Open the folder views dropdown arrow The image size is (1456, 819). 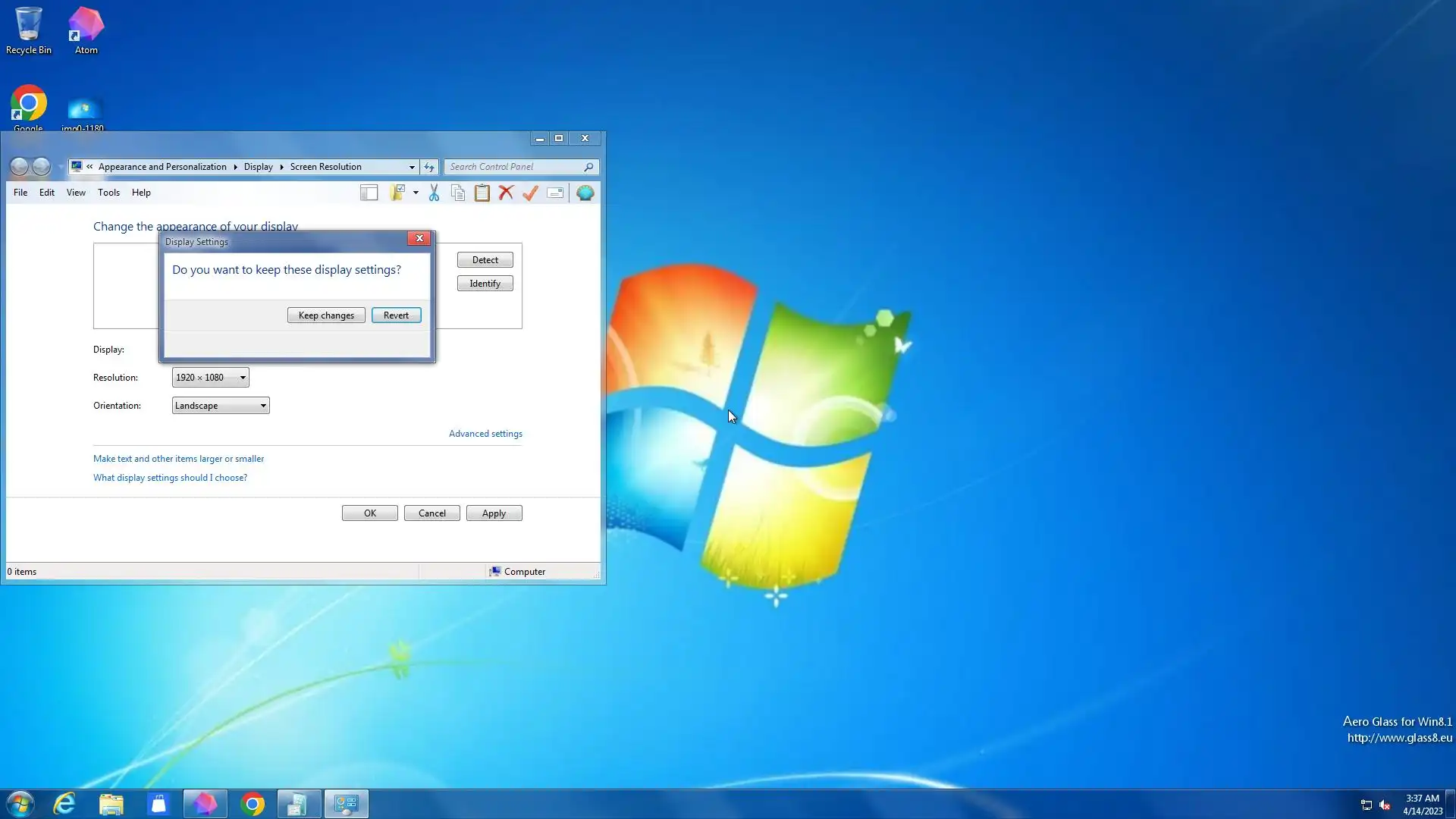point(416,193)
